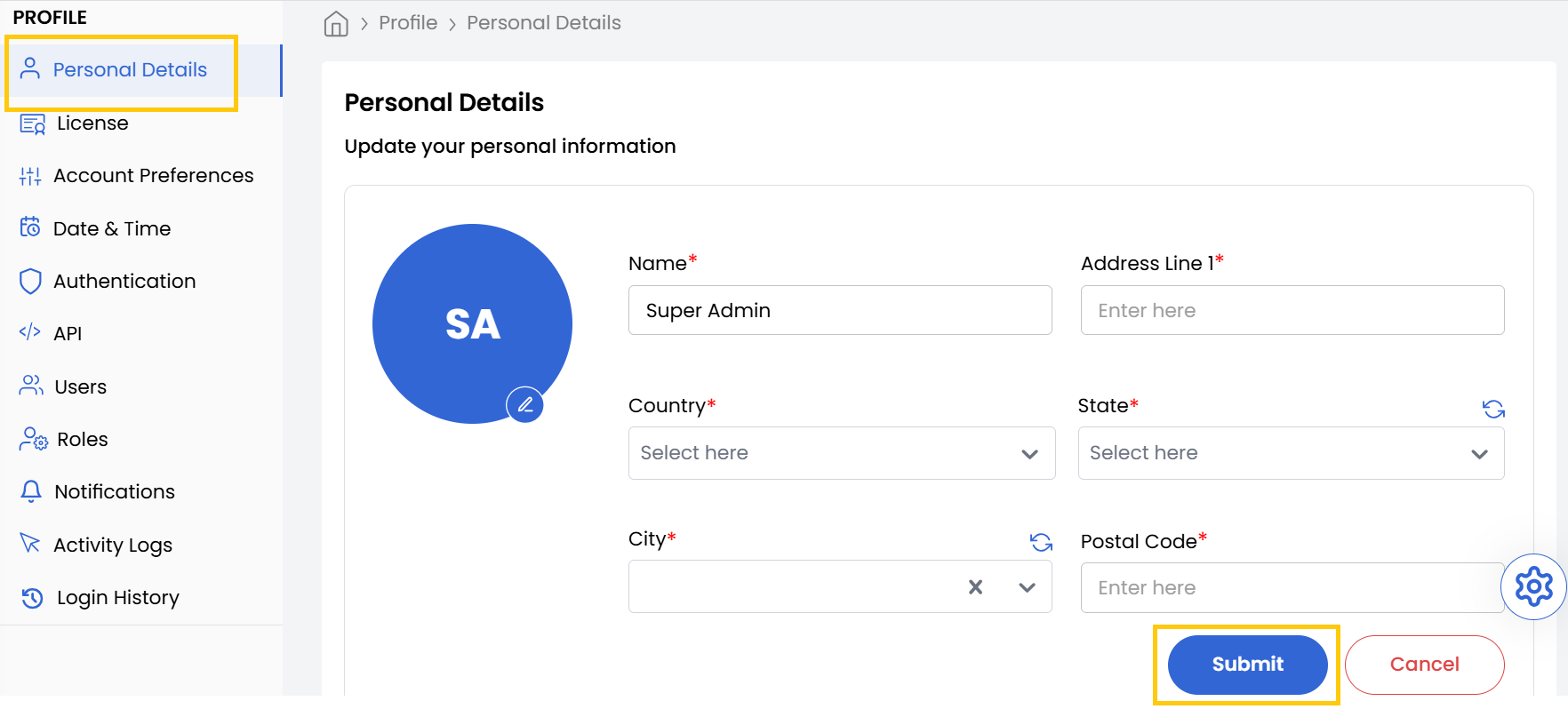The width and height of the screenshot is (1568, 709).
Task: Open the Country dropdown
Action: [x=842, y=453]
